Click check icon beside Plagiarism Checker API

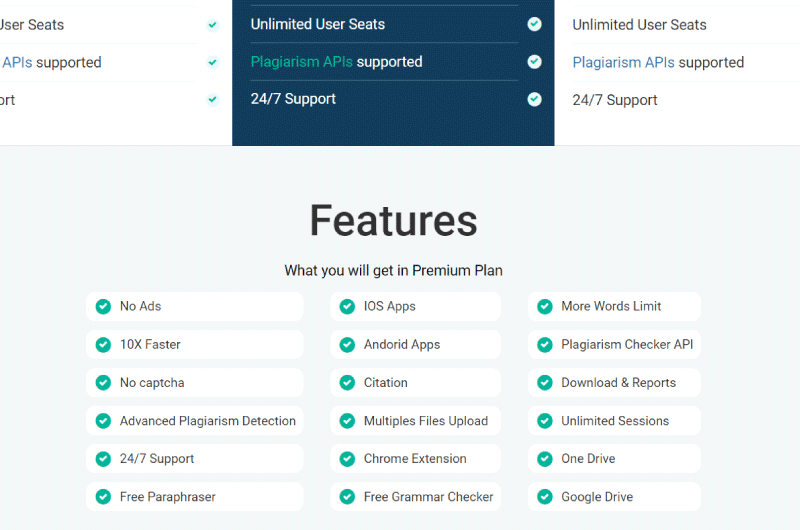545,345
